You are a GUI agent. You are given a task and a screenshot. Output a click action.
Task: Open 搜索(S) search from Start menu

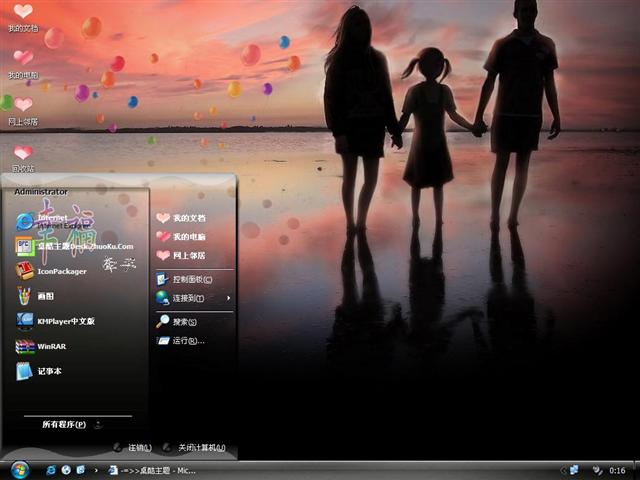(176, 322)
